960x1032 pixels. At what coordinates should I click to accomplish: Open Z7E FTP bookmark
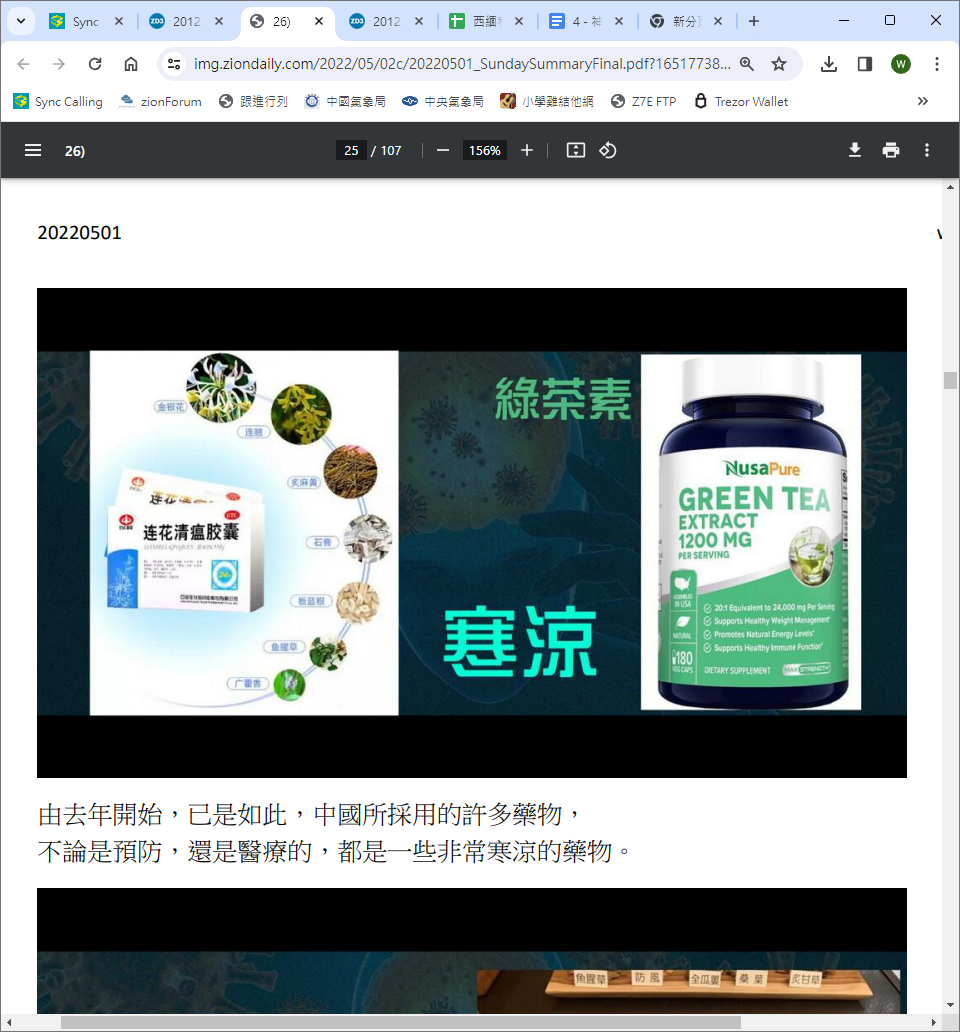tap(644, 101)
